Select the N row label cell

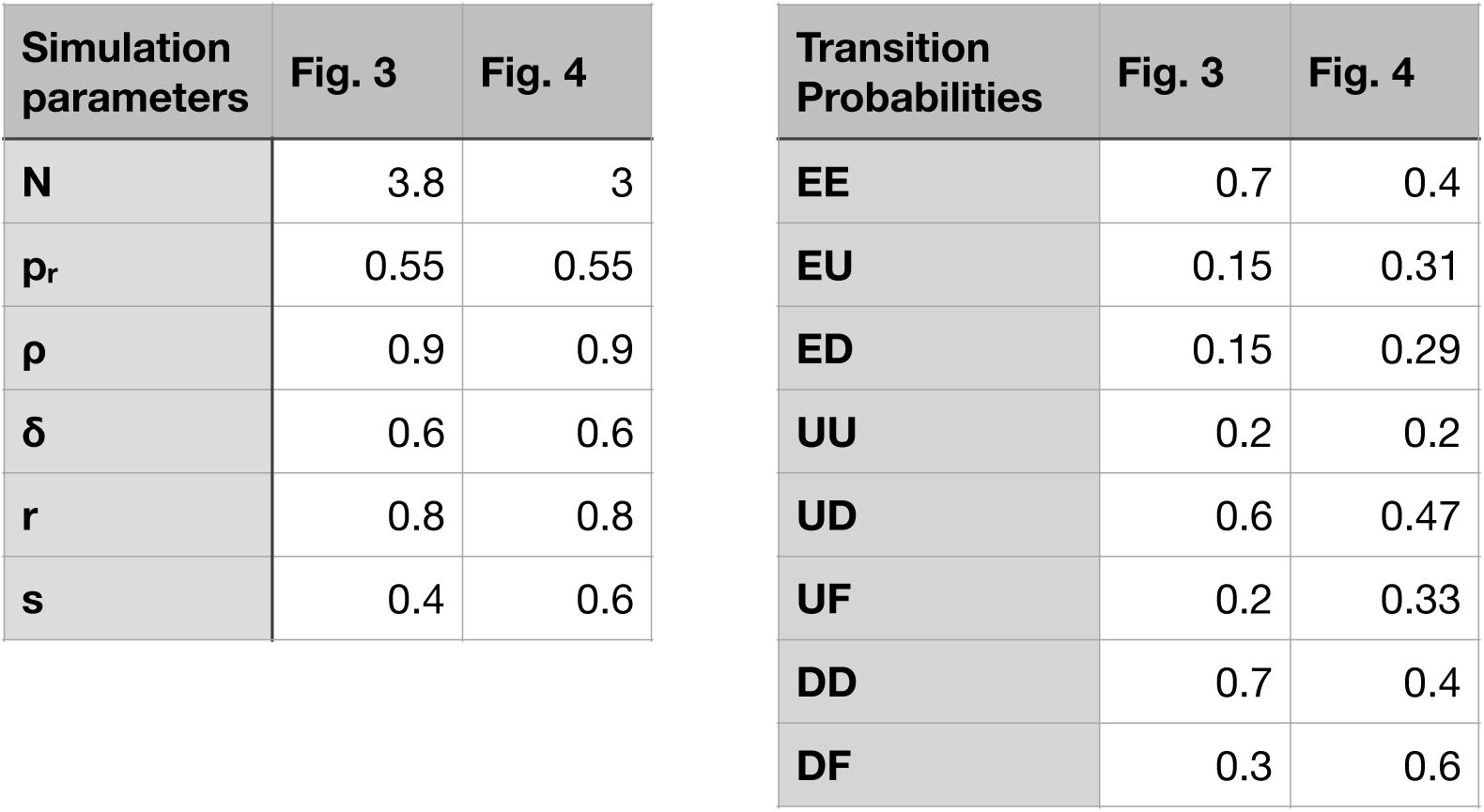[x=137, y=182]
